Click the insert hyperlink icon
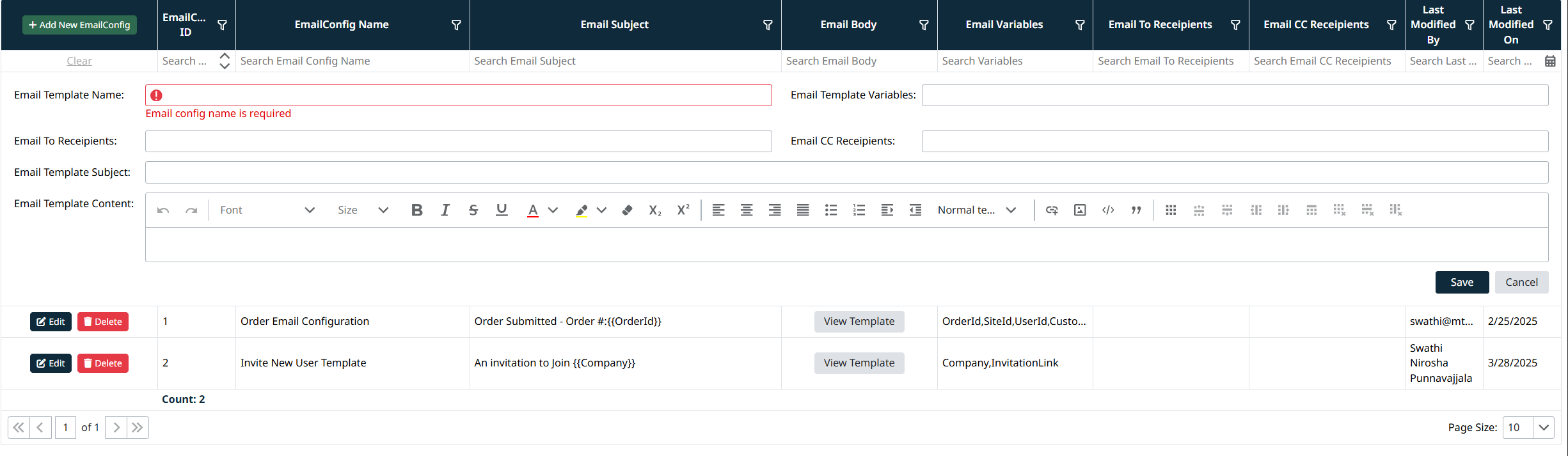This screenshot has height=456, width=1568. (x=1052, y=210)
